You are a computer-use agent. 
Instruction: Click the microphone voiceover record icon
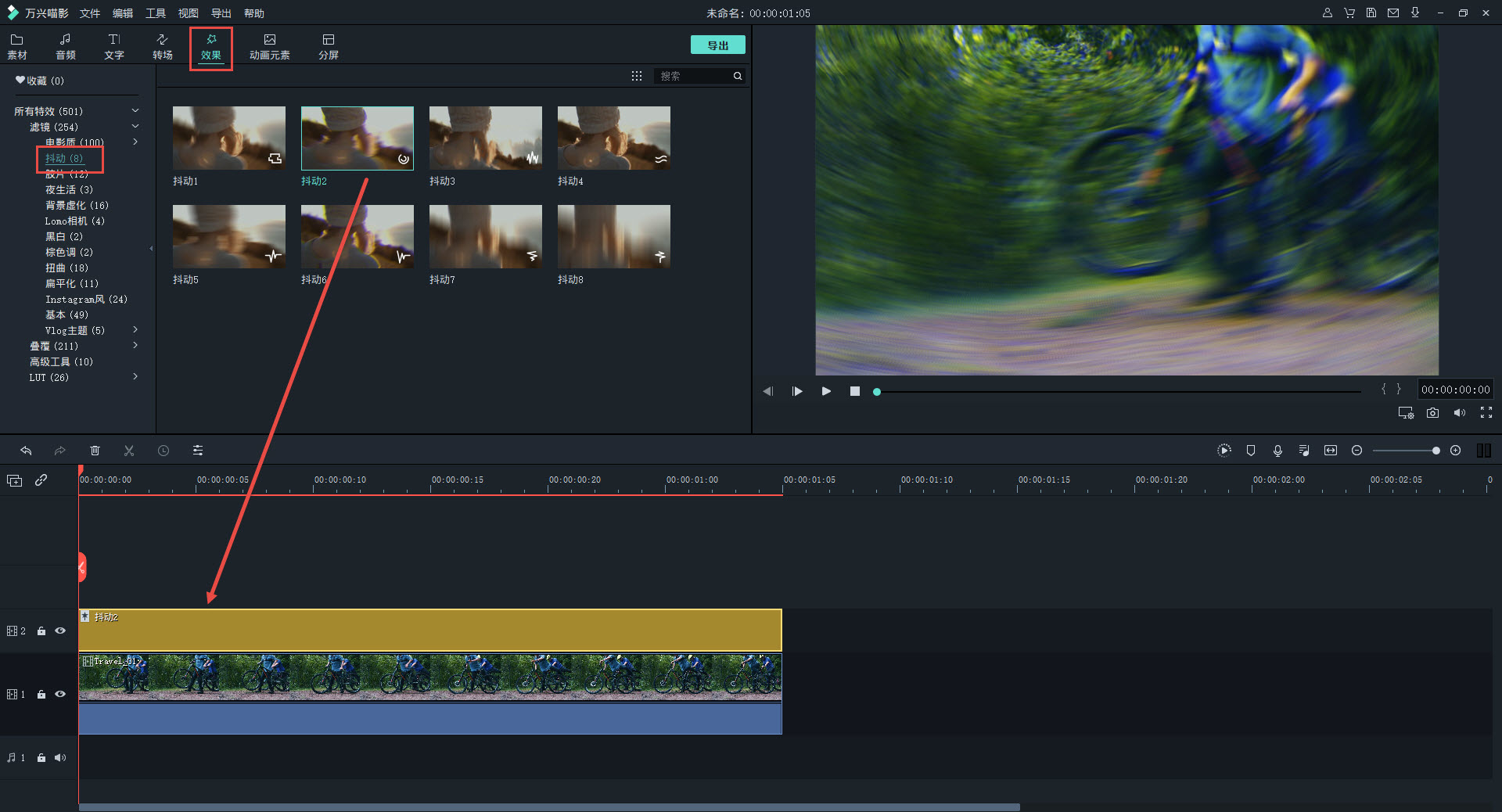[x=1277, y=451]
